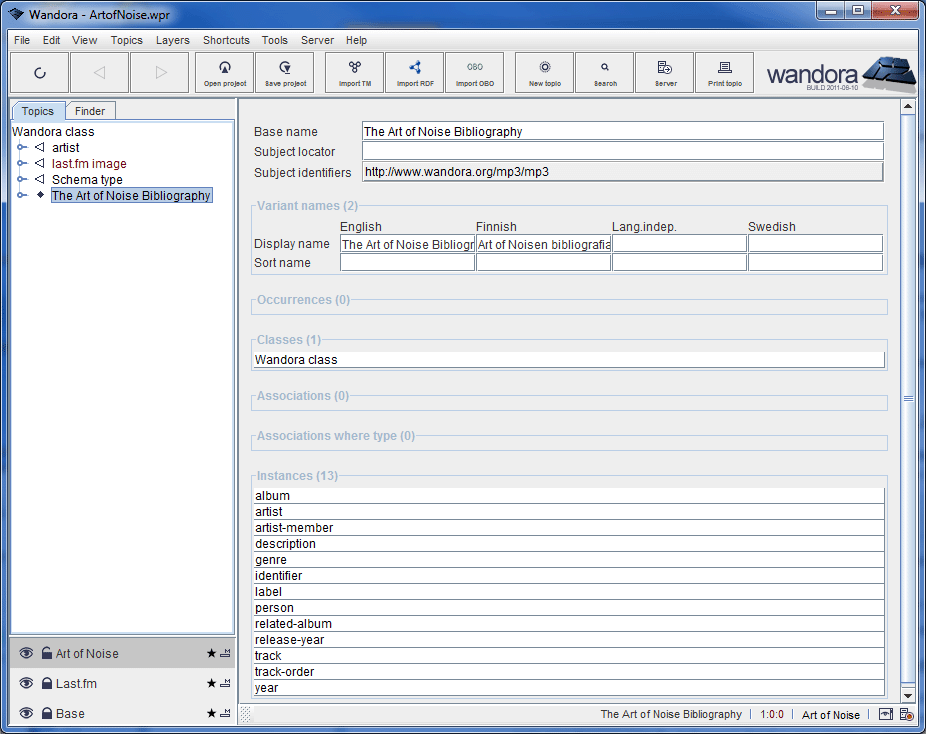
Task: Toggle visibility eye of Art of Noise layer
Action: coord(27,653)
